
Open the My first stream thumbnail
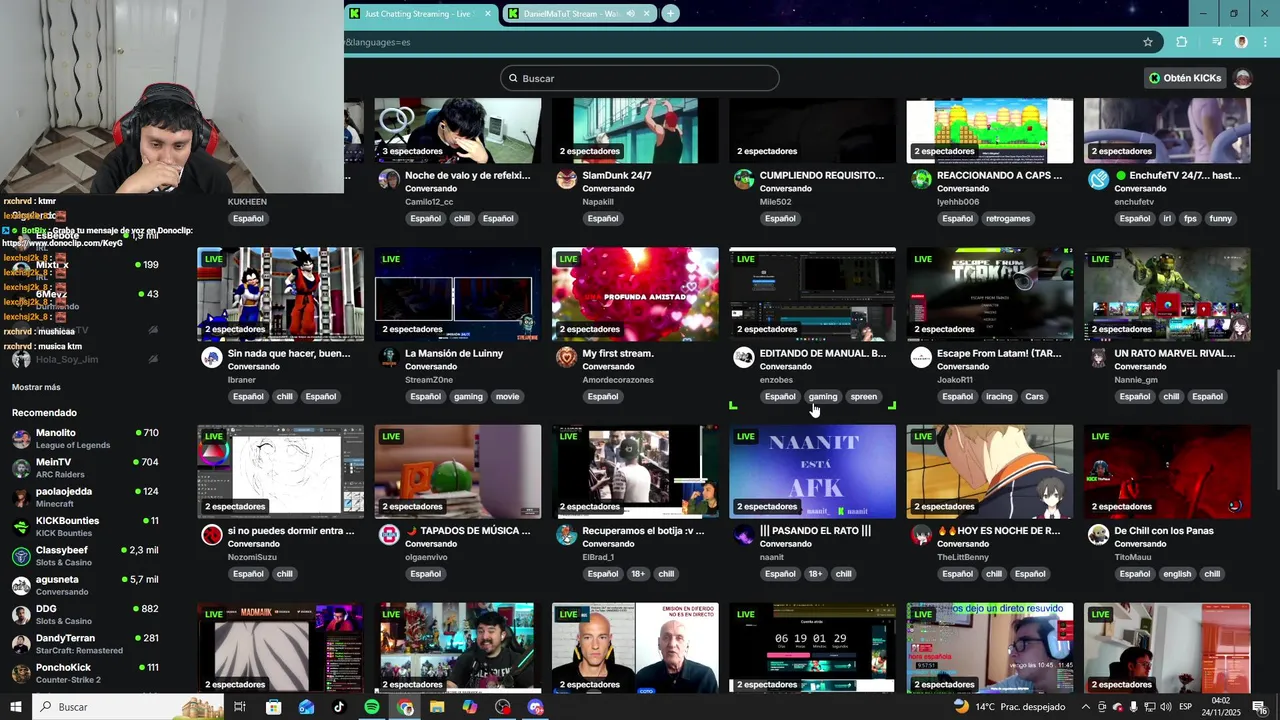point(635,294)
